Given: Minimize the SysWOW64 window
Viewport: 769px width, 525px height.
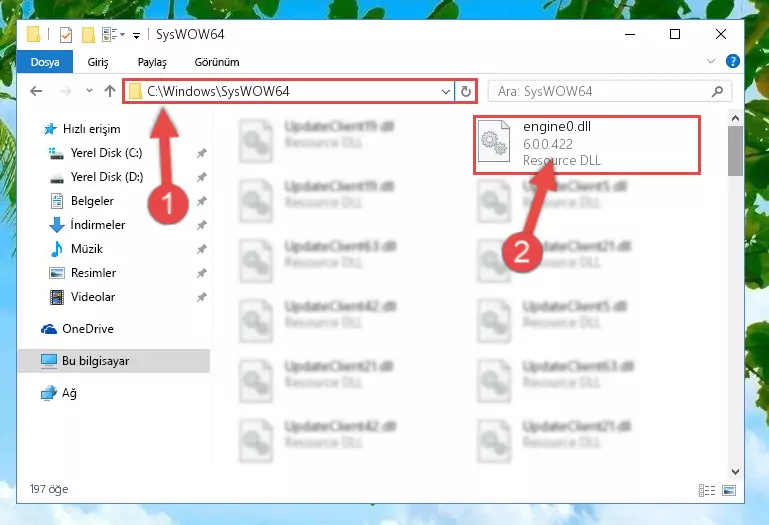Looking at the screenshot, I should click(630, 34).
